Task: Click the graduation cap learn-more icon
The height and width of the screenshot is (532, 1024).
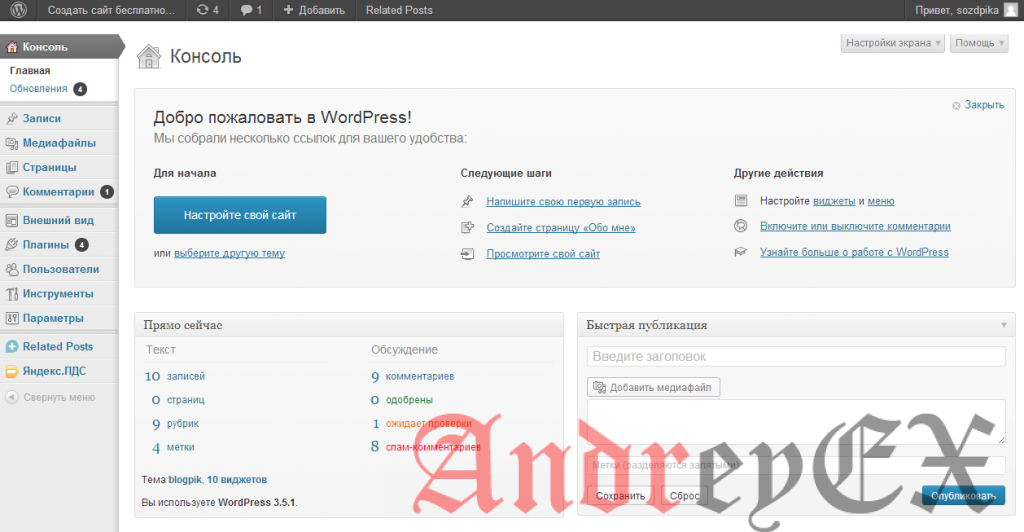Action: coord(741,252)
